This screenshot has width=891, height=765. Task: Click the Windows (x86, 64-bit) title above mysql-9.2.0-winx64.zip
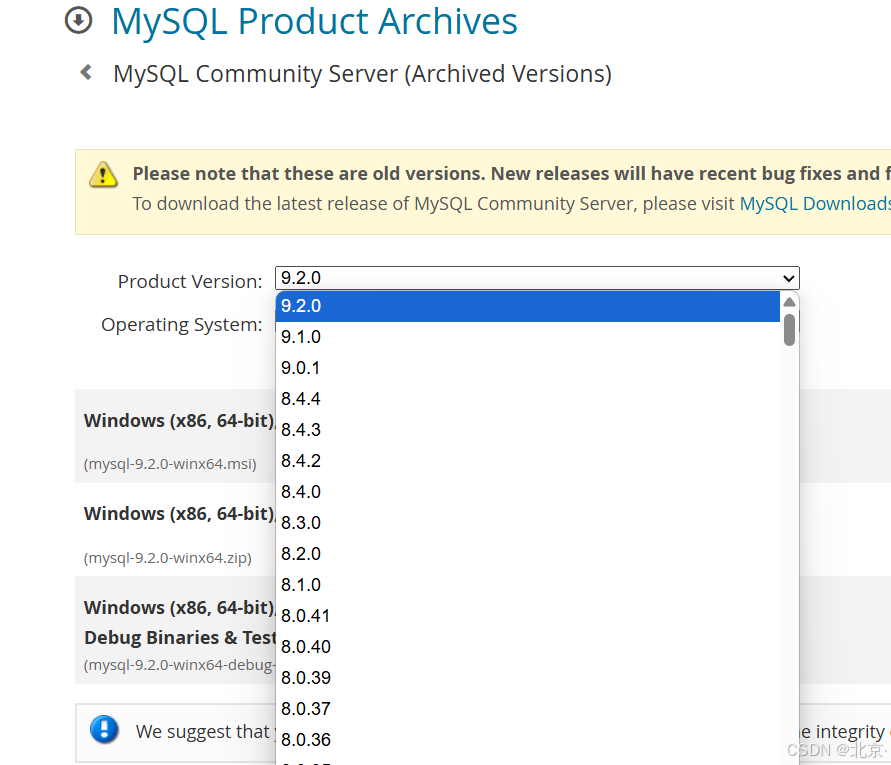180,514
